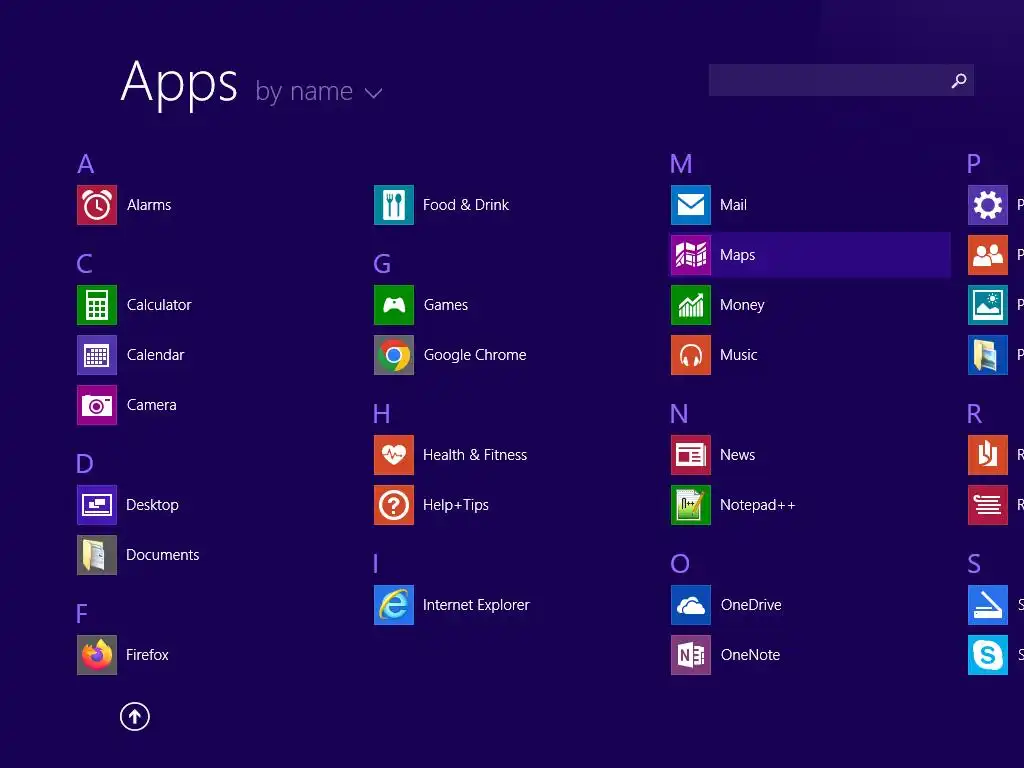This screenshot has width=1024, height=768.
Task: Select the "Notepad++" name text
Action: [x=758, y=505]
